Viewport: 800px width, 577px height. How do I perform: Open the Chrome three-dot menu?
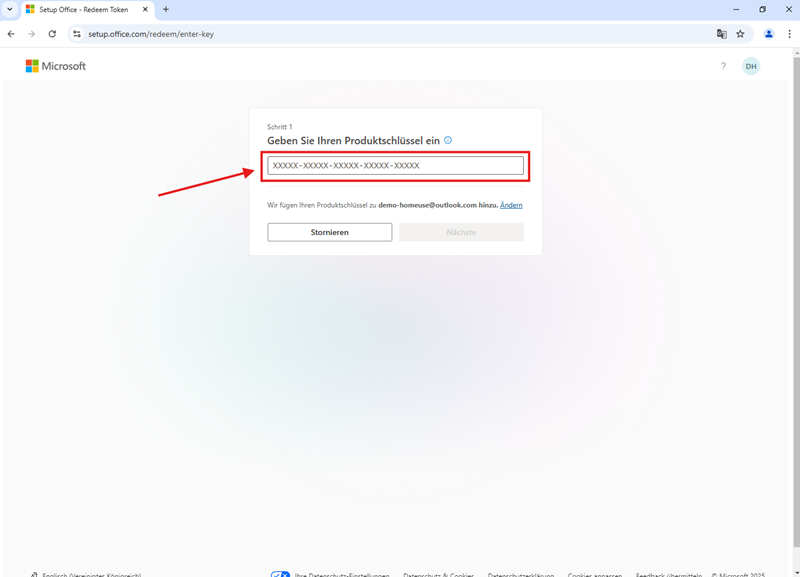(x=789, y=34)
